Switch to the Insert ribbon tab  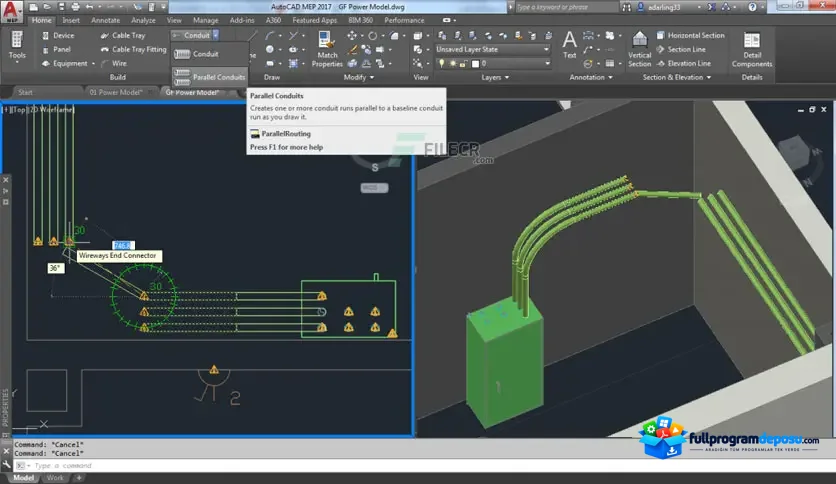click(71, 20)
